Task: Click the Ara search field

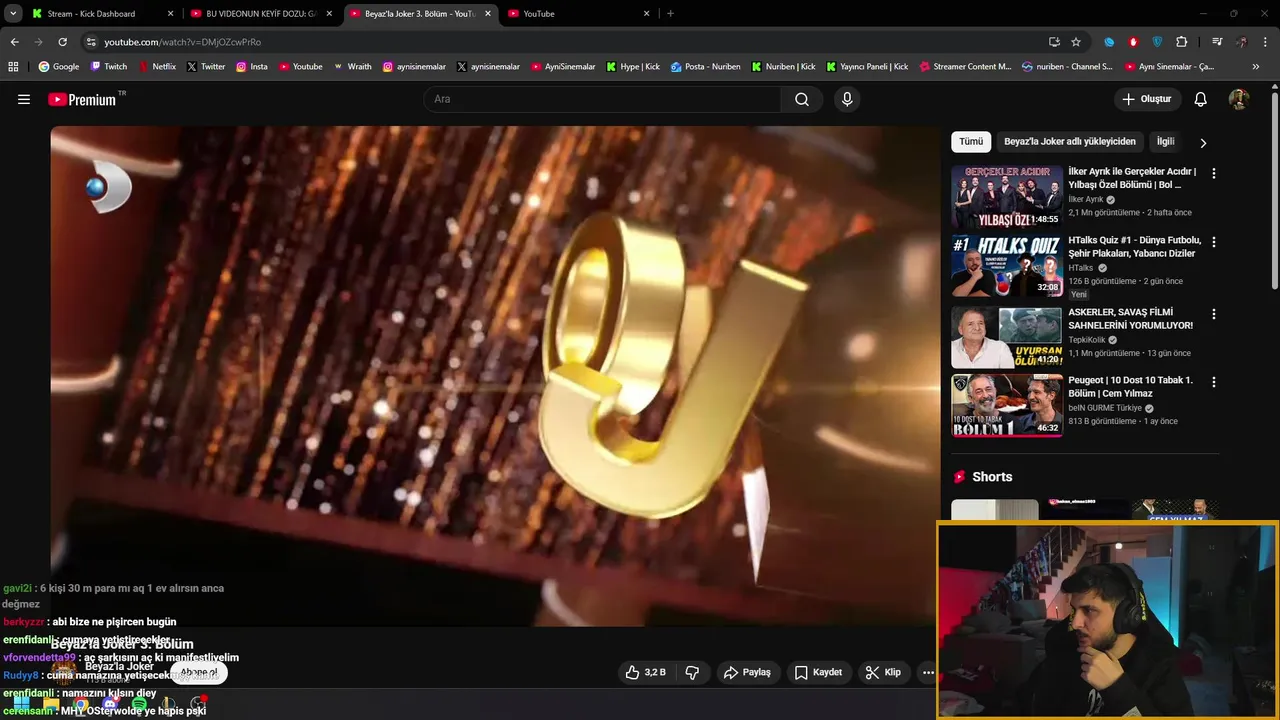Action: coord(602,99)
